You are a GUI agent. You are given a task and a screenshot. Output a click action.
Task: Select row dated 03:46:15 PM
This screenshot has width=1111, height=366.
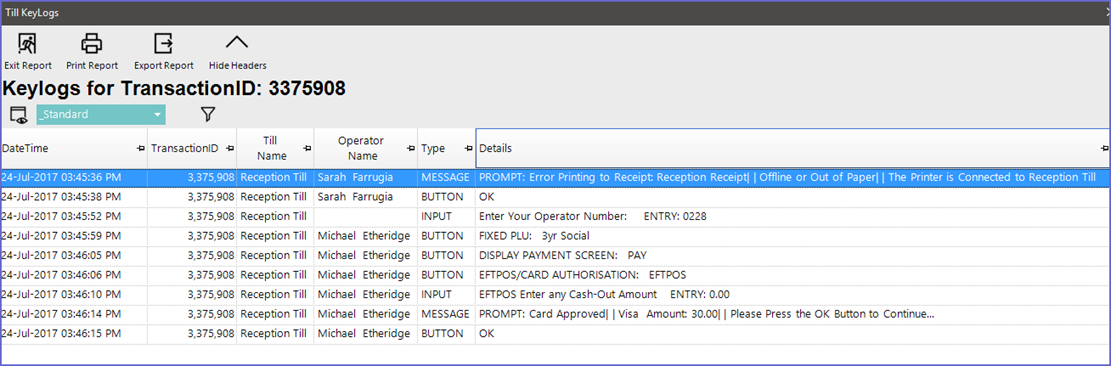click(556, 333)
